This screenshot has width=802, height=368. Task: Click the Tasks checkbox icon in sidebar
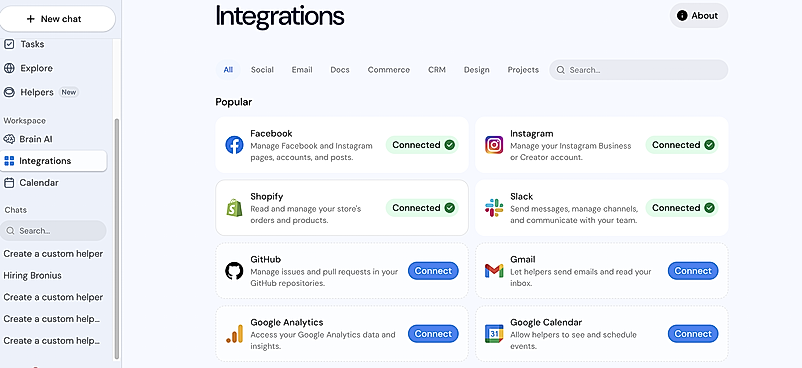(9, 44)
